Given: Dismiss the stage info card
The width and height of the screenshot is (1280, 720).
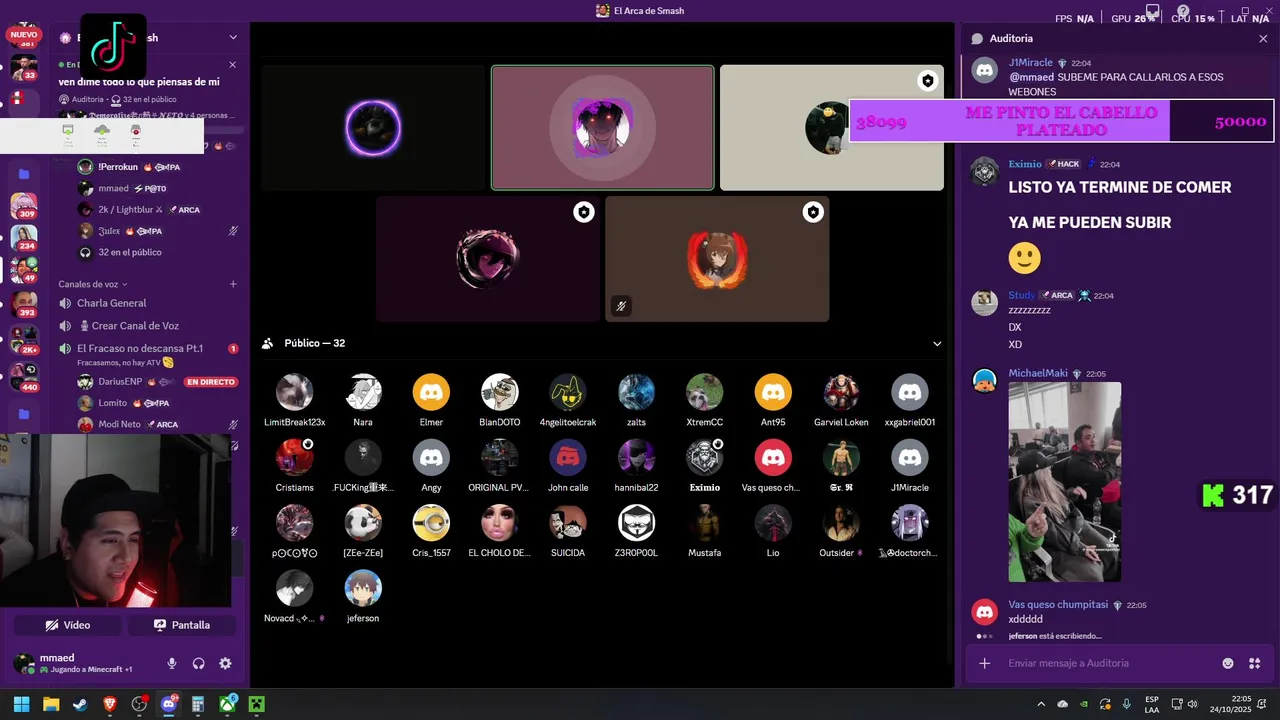Looking at the screenshot, I should (233, 64).
